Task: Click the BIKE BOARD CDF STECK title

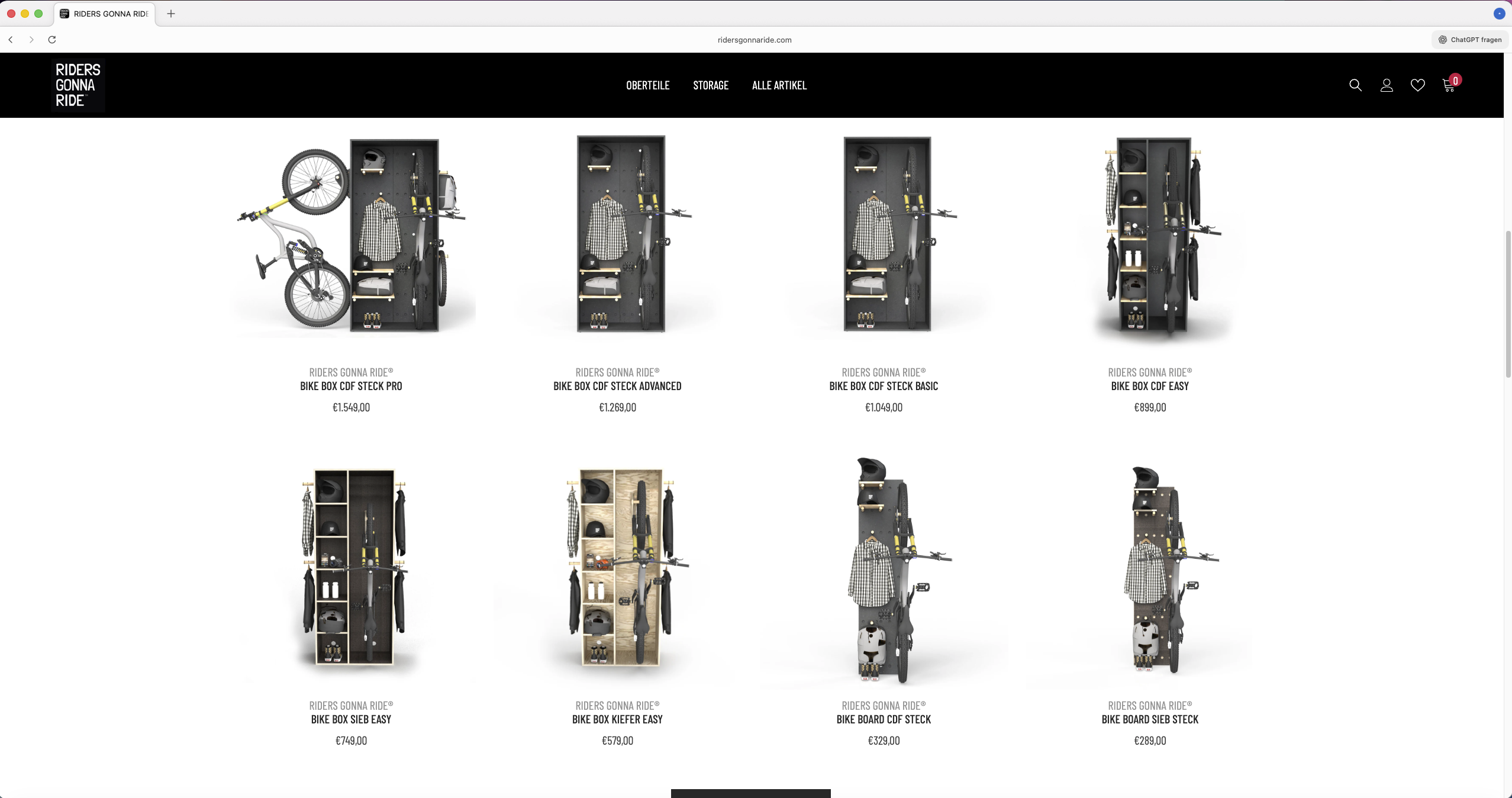Action: pyautogui.click(x=884, y=719)
